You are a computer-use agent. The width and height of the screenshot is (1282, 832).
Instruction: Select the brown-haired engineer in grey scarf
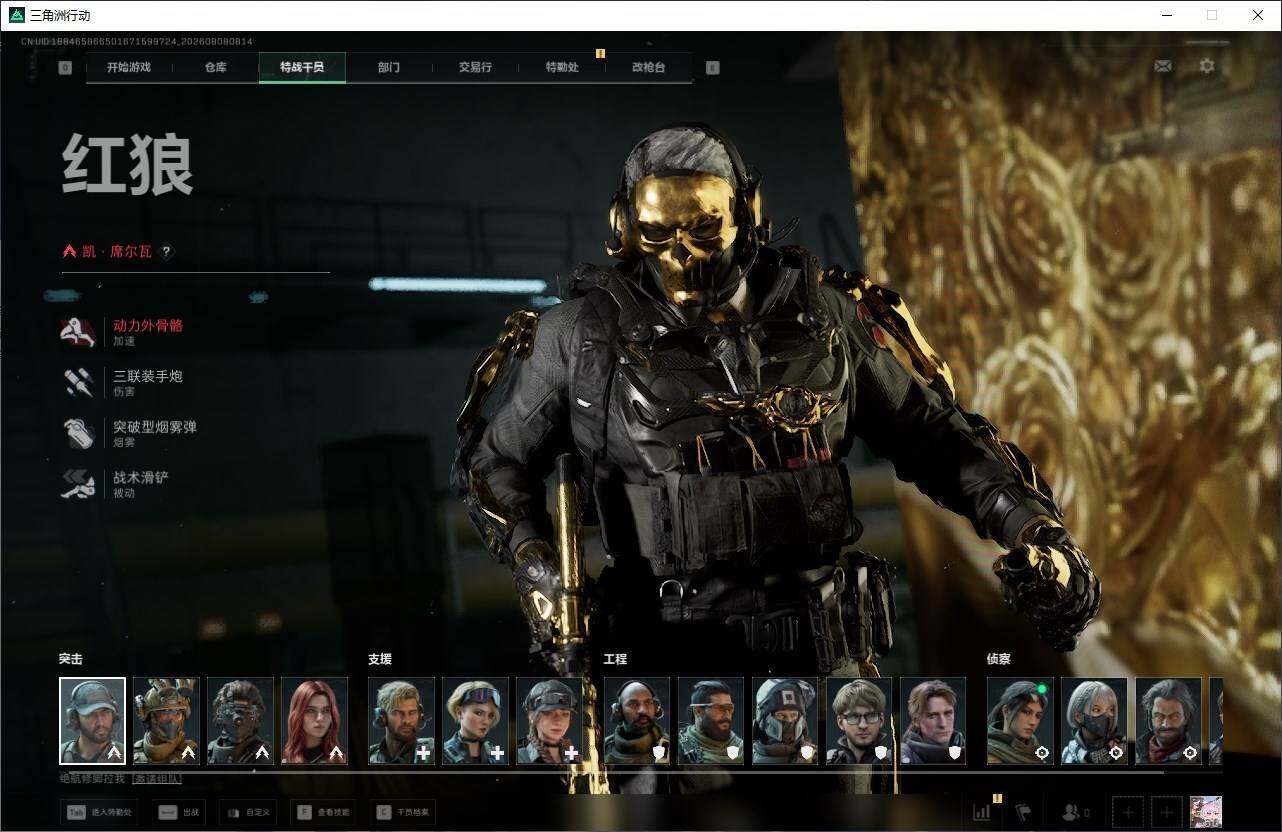[x=933, y=721]
